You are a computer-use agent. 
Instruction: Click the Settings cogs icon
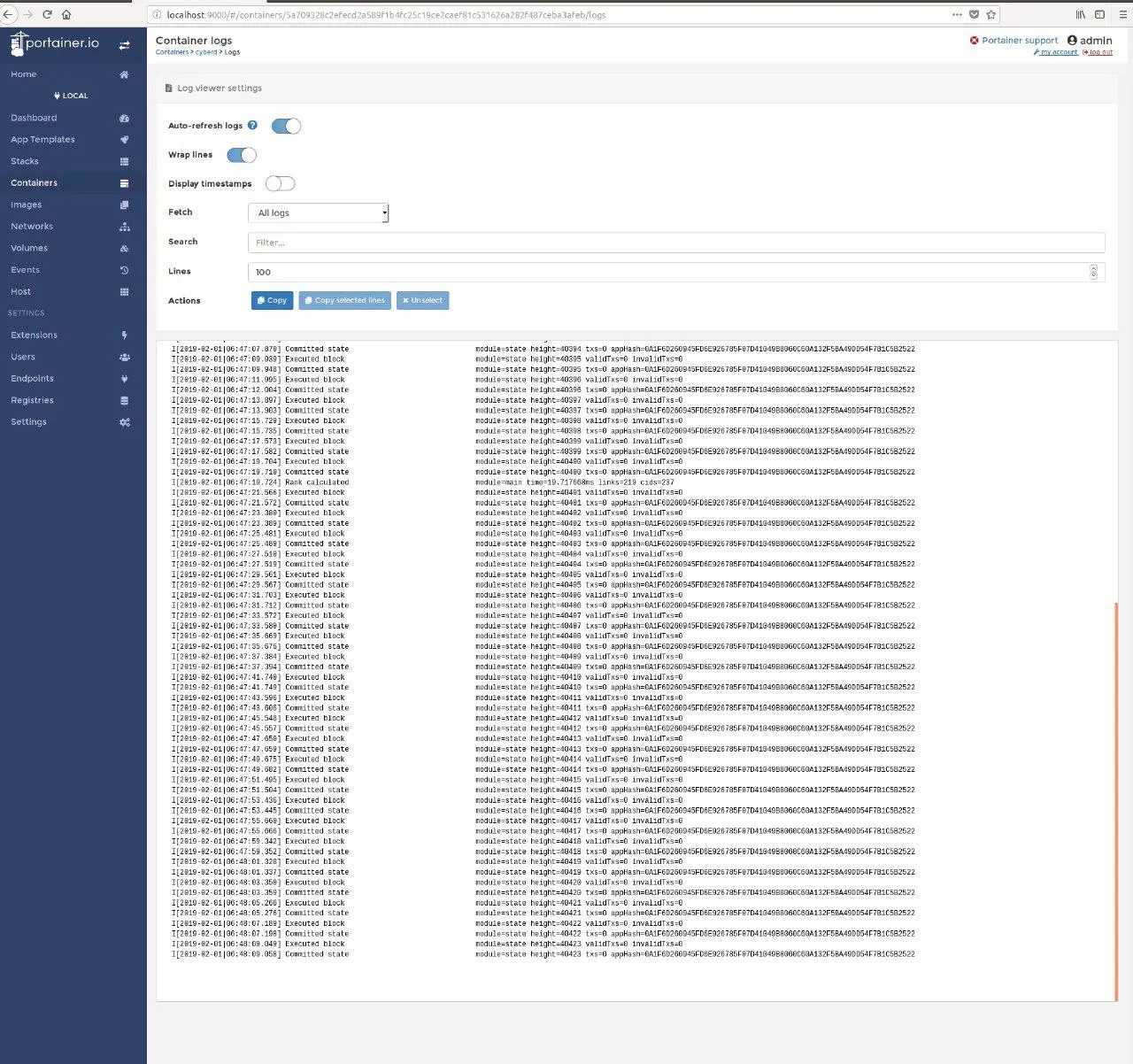[x=124, y=422]
